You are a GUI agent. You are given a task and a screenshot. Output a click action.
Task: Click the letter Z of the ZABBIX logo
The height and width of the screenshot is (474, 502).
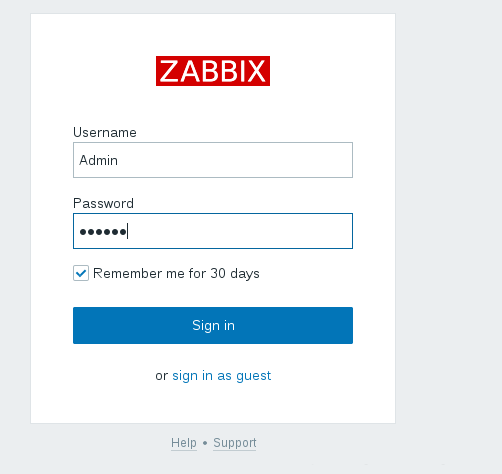pos(170,71)
